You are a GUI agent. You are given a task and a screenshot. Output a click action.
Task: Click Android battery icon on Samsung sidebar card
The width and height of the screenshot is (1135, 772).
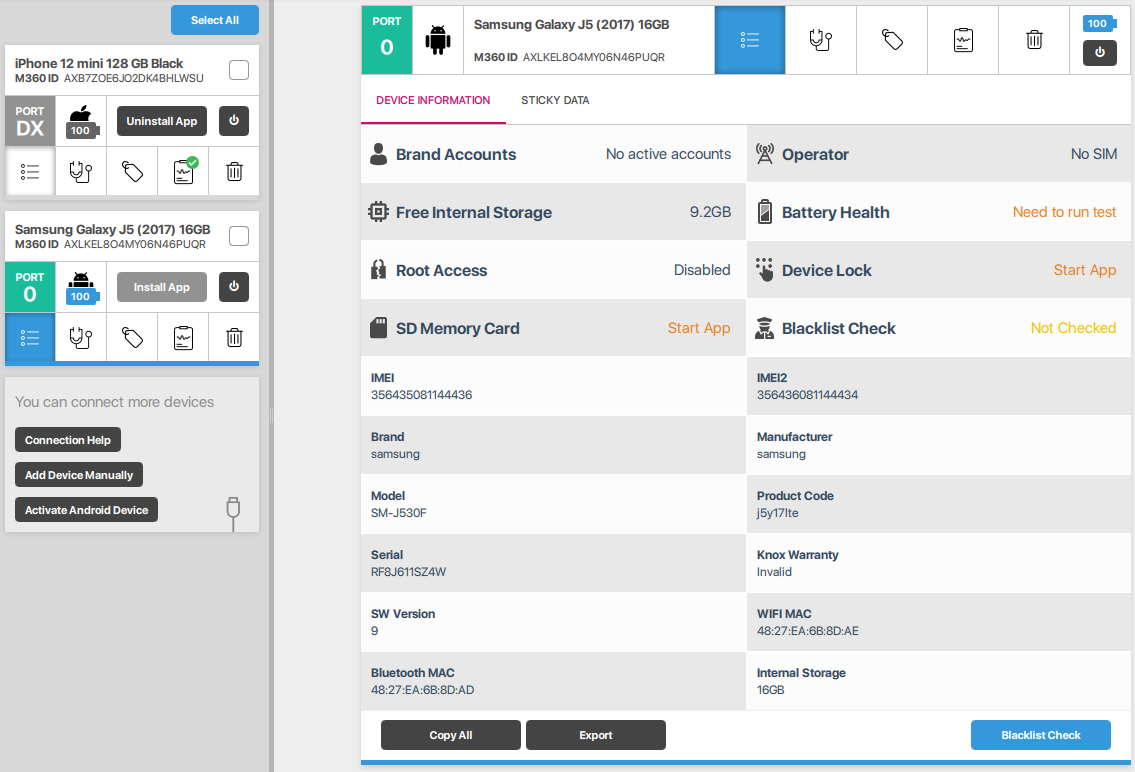pyautogui.click(x=81, y=287)
